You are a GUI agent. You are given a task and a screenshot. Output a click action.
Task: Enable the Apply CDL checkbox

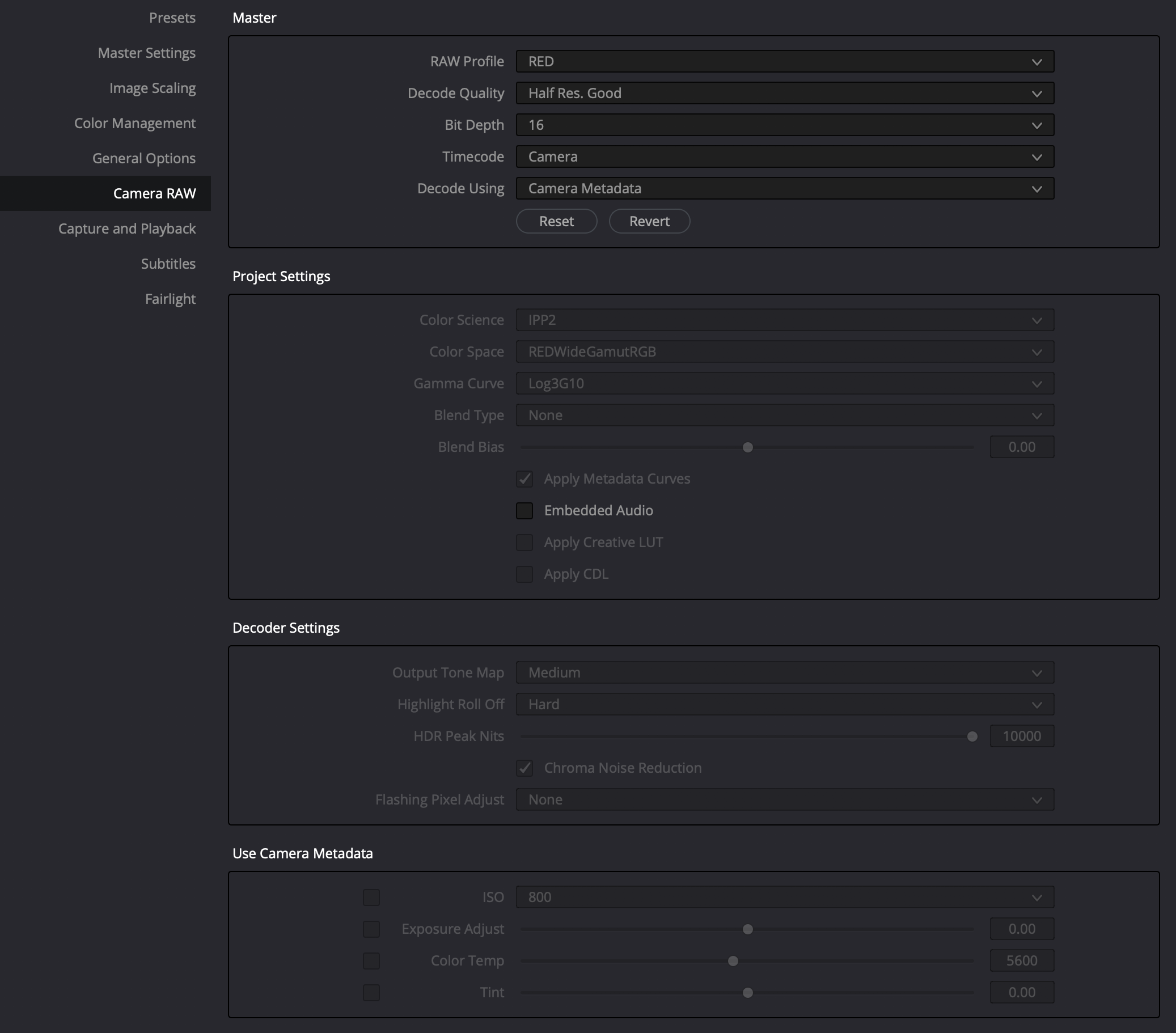point(524,573)
